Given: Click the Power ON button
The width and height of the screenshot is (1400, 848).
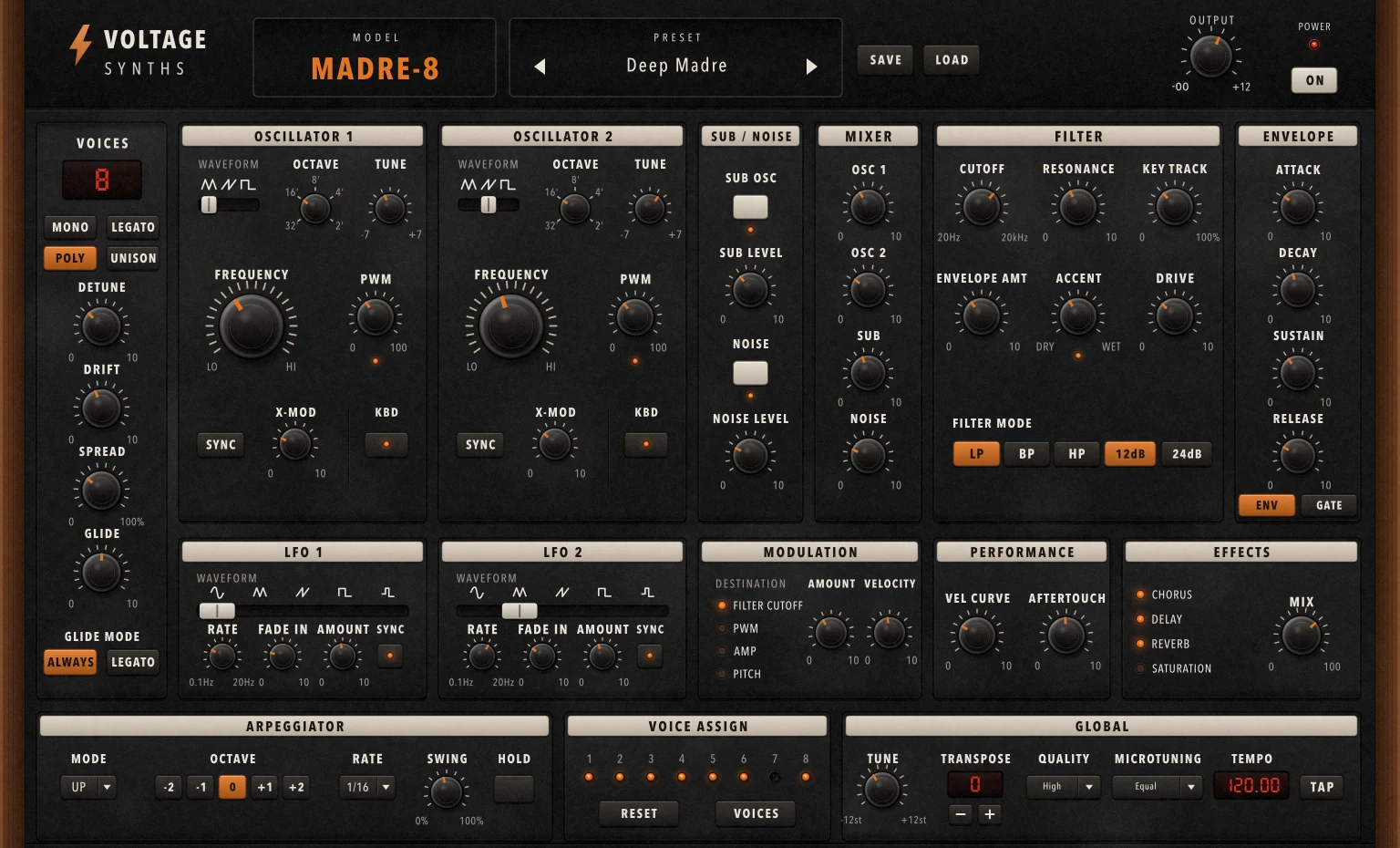Looking at the screenshot, I should [1314, 80].
